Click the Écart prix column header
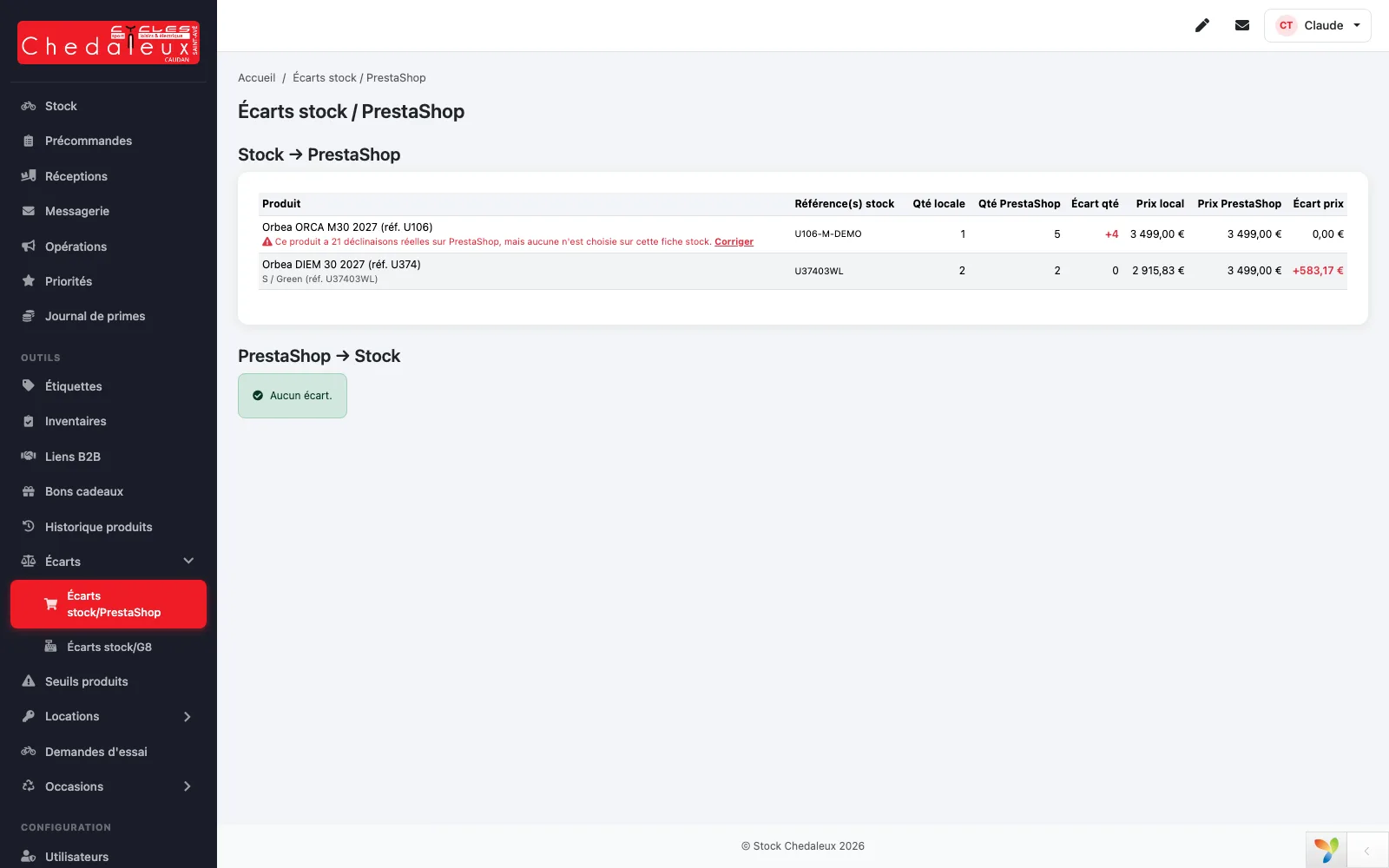Image resolution: width=1389 pixels, height=868 pixels. pos(1318,204)
